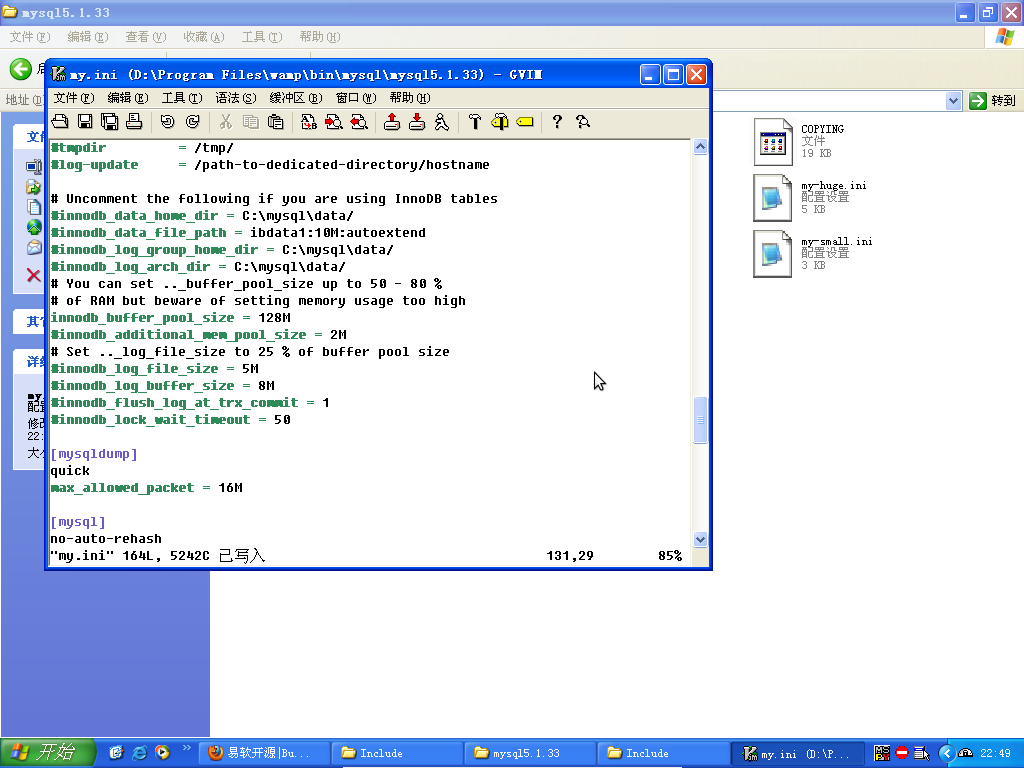Run a Vim script from the toolbar
Image resolution: width=1024 pixels, height=768 pixels.
[441, 121]
